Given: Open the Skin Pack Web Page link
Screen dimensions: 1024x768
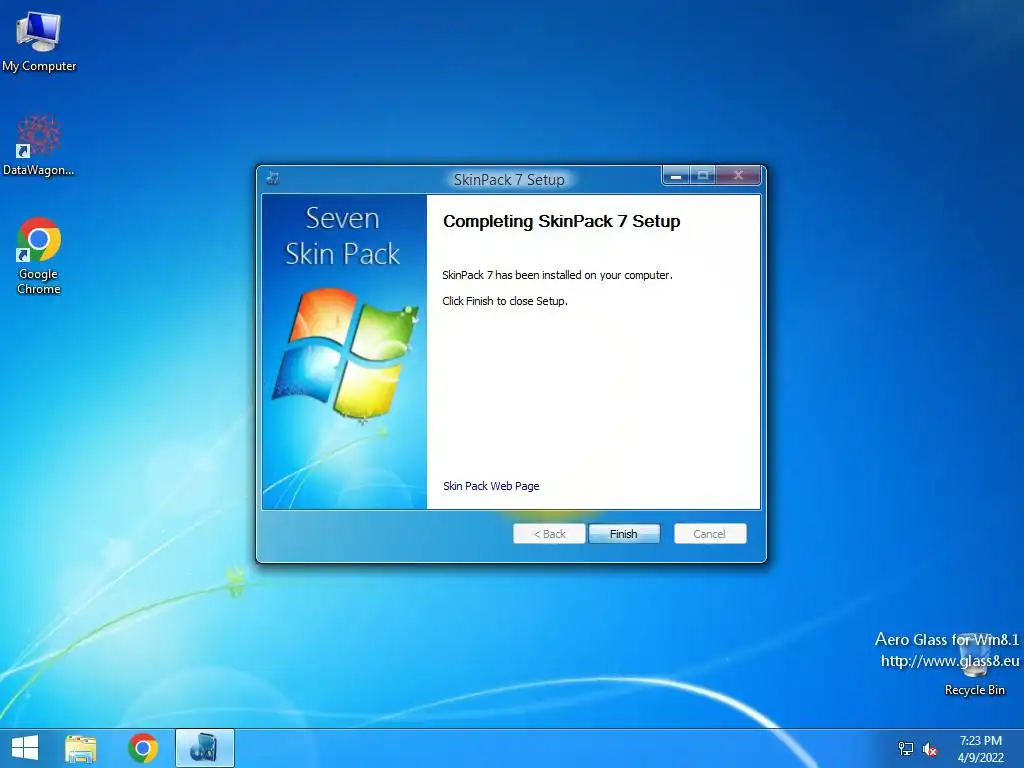Looking at the screenshot, I should coord(491,486).
